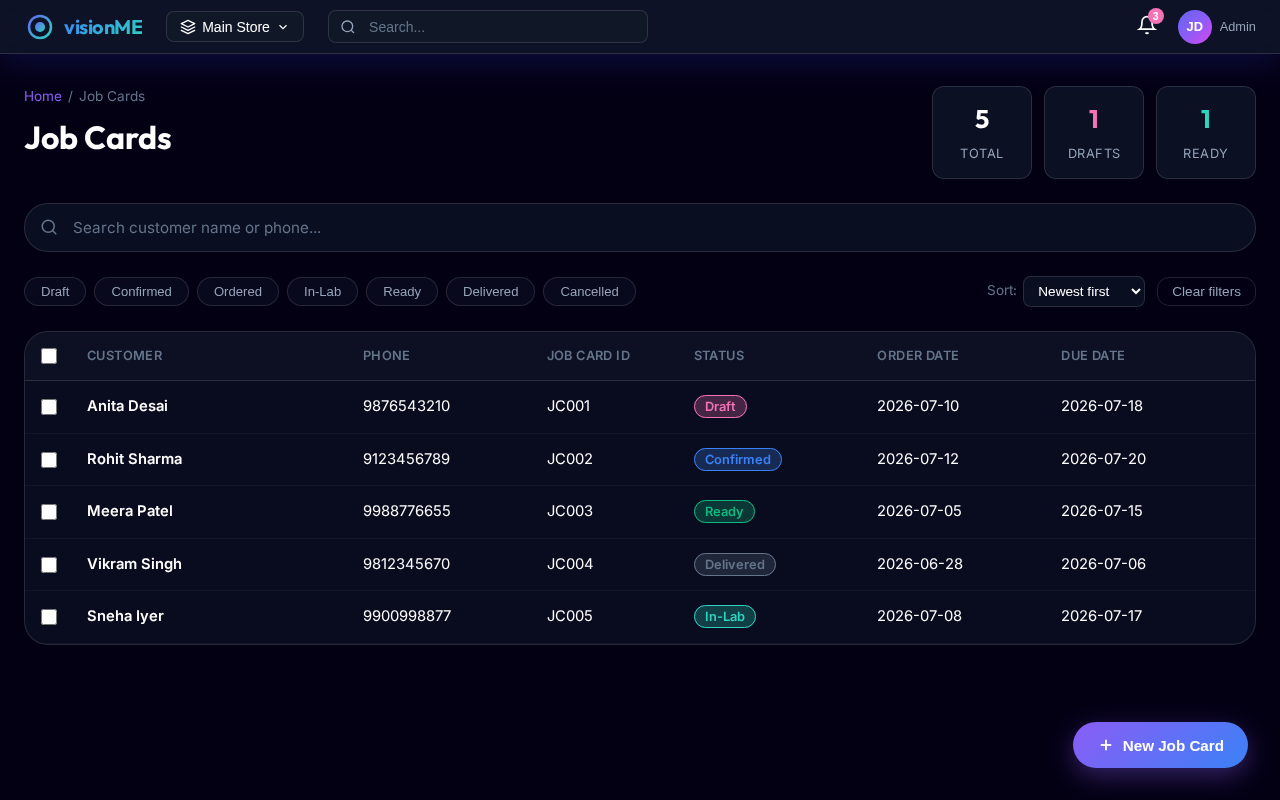Image resolution: width=1280 pixels, height=800 pixels.
Task: Click the plus icon on New Job Card
Action: point(1106,745)
